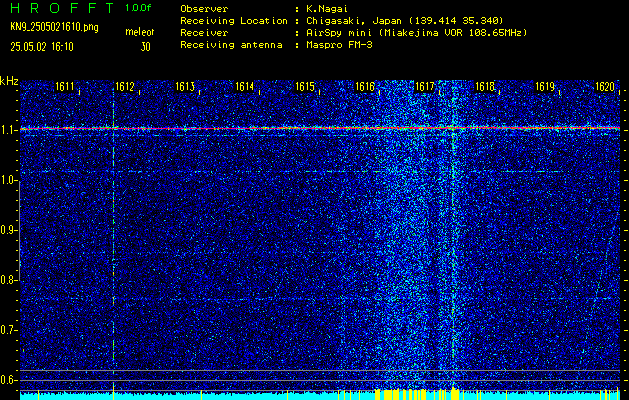Select the version text 1.0.0f
This screenshot has height=400, width=629.
tap(138, 8)
